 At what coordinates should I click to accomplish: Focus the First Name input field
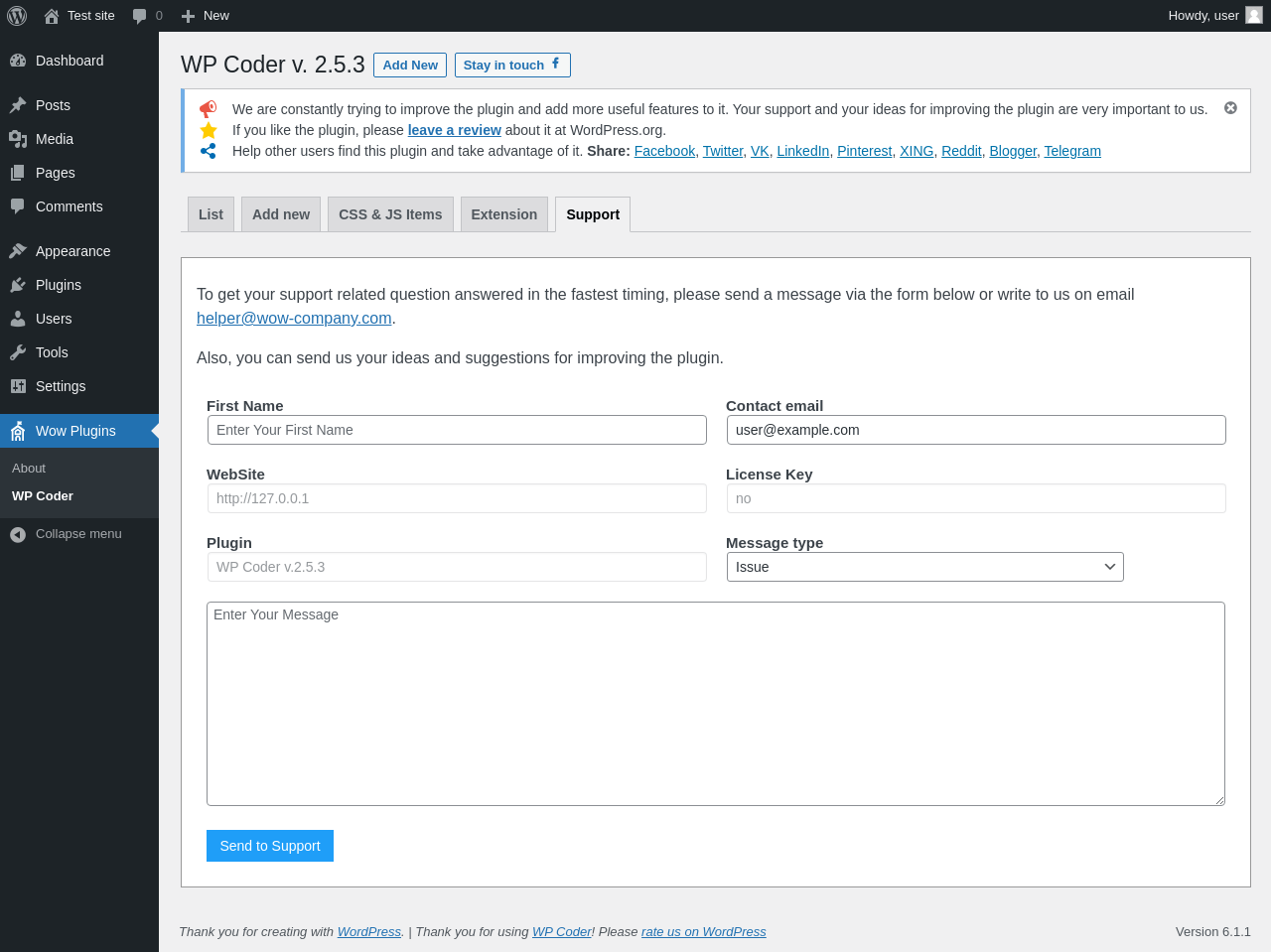pyautogui.click(x=457, y=430)
